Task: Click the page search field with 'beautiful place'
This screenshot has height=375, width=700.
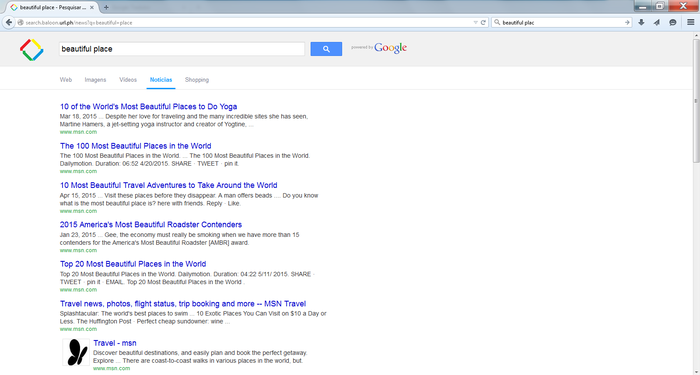Action: (x=182, y=49)
